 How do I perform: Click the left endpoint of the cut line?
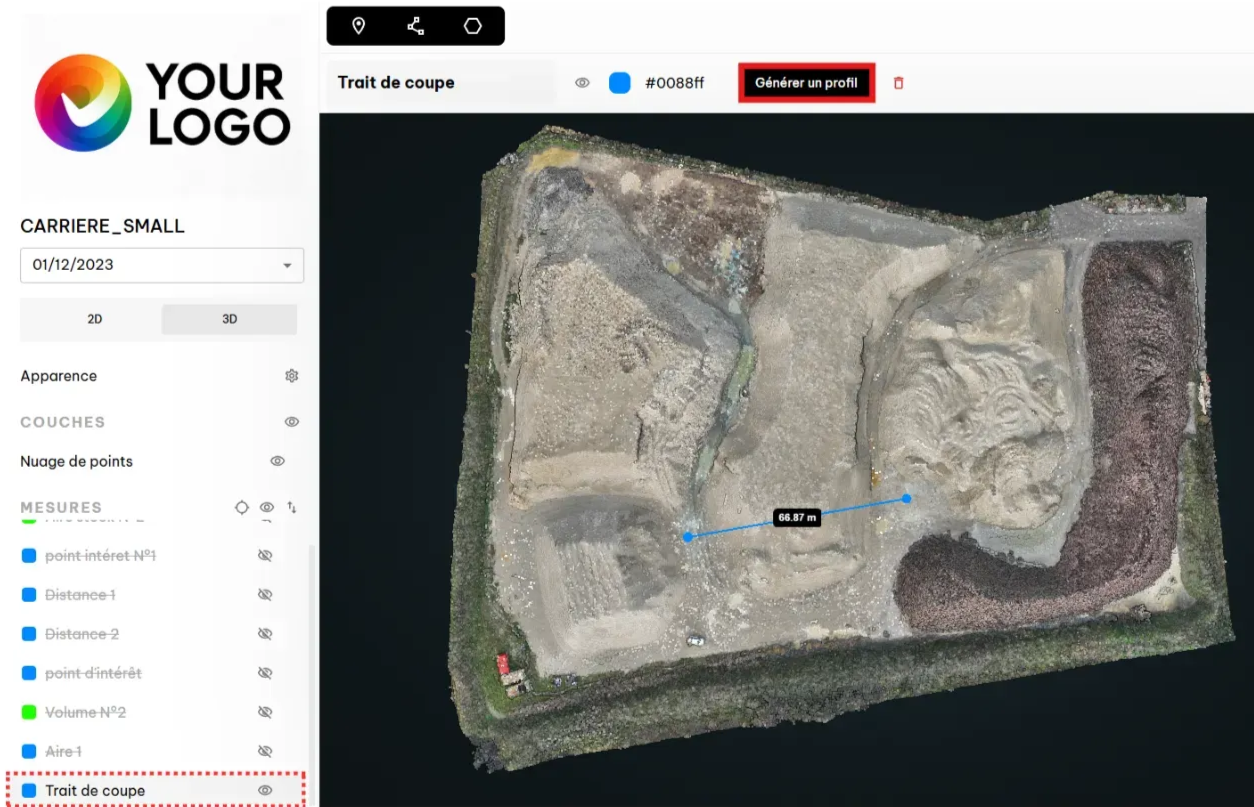point(688,537)
